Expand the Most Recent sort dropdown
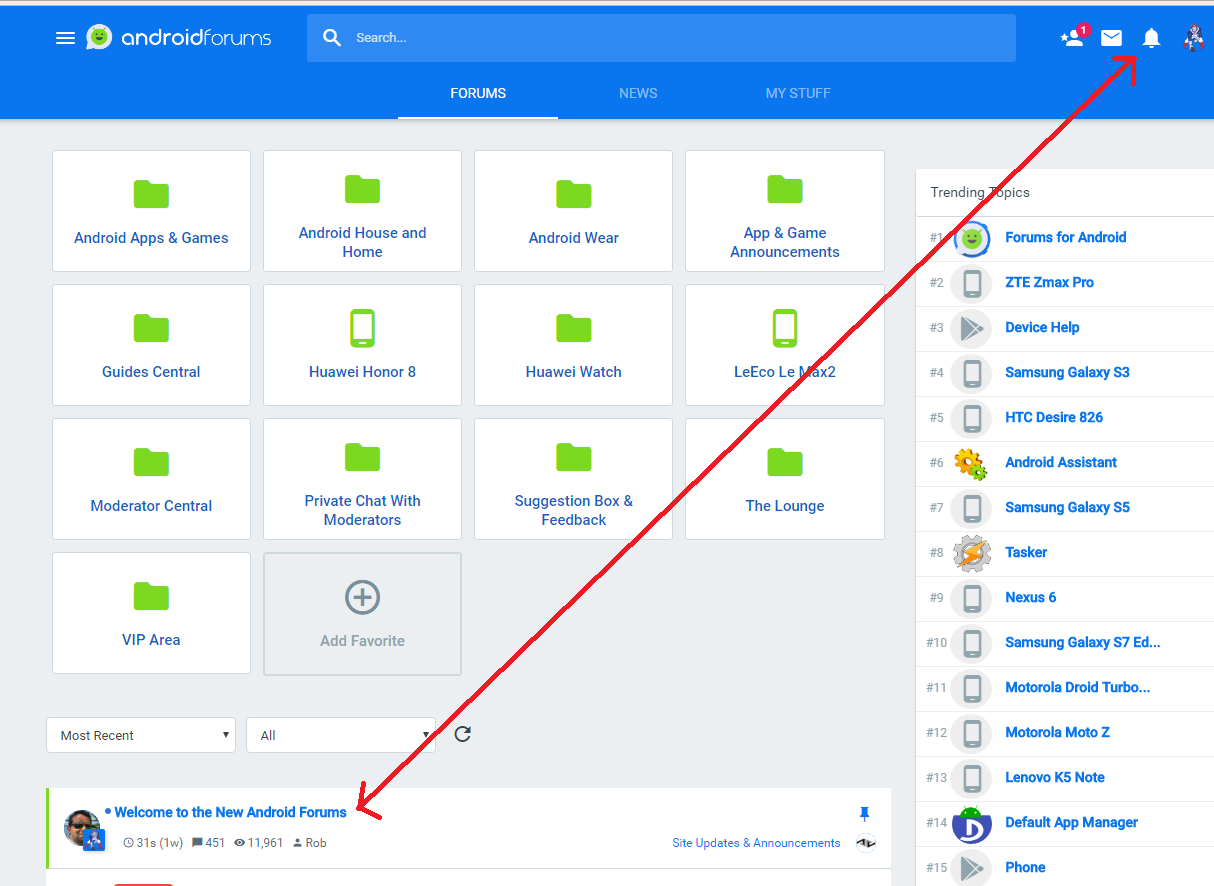Screen dimensions: 1214x886 (x=141, y=735)
